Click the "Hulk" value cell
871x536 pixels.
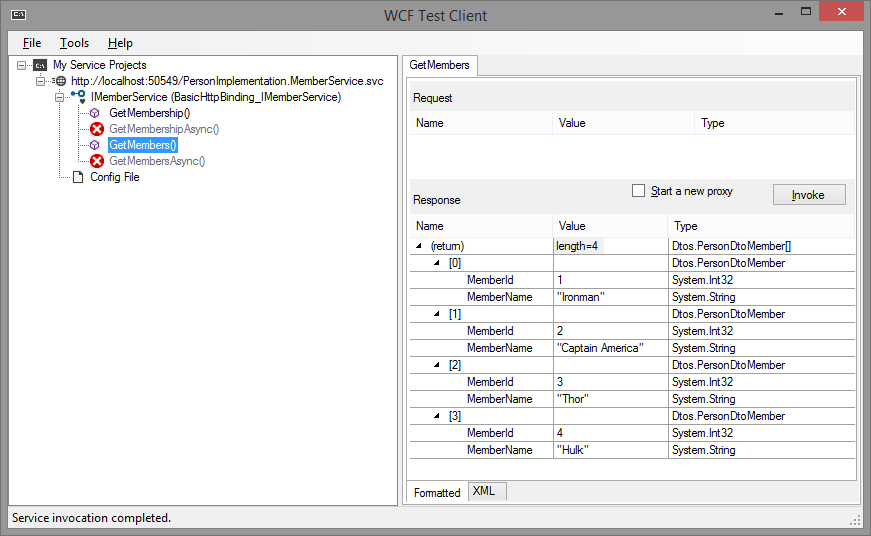610,450
